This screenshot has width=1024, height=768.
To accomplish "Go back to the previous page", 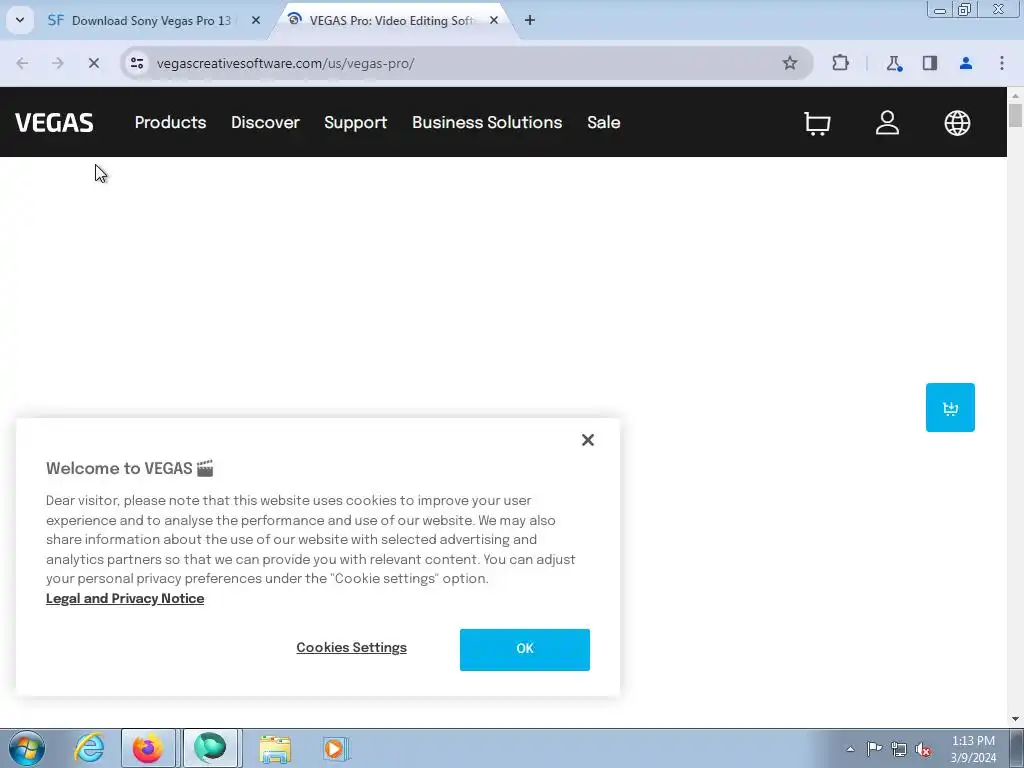I will [22, 63].
